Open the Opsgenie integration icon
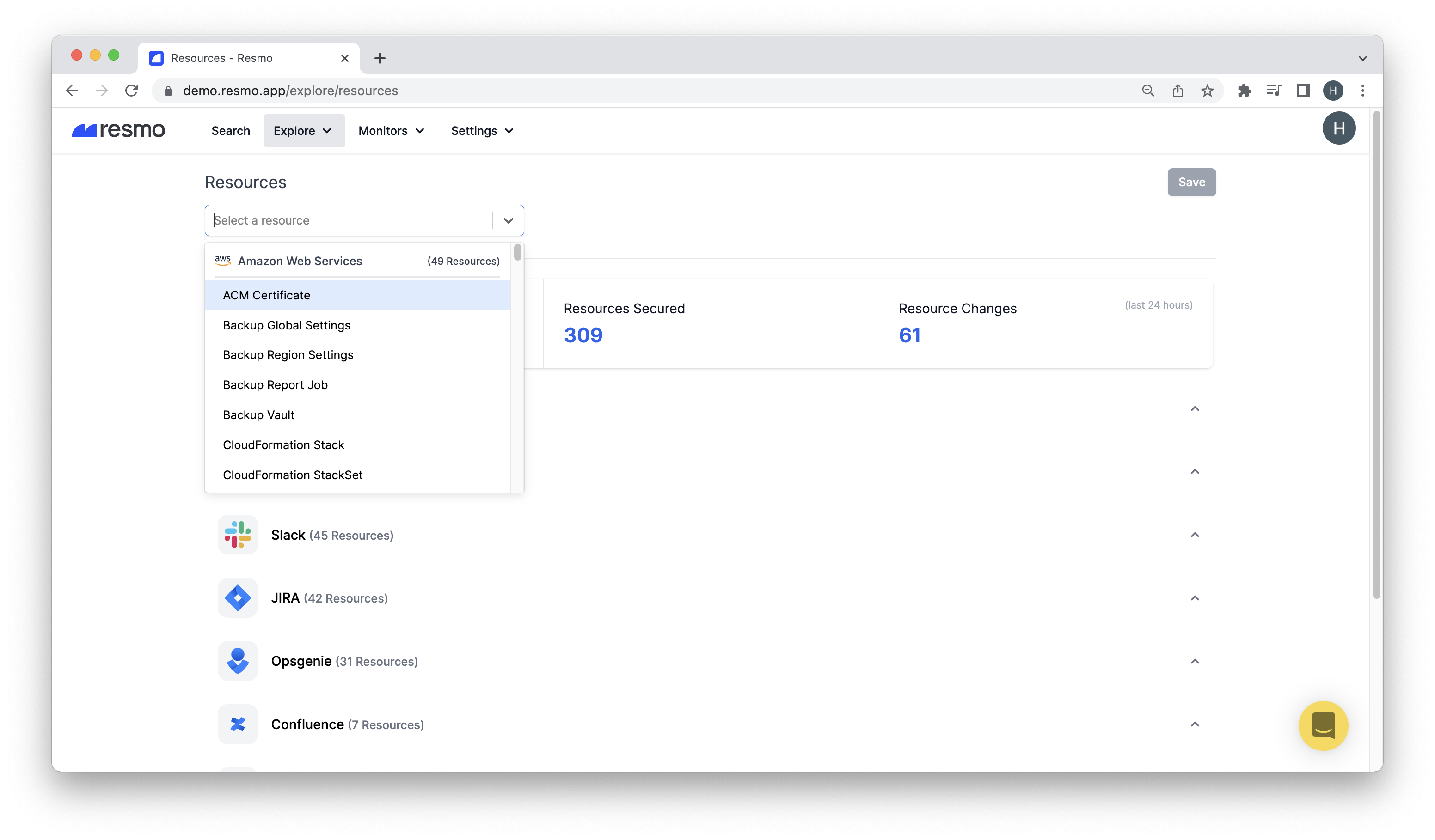The height and width of the screenshot is (840, 1435). [x=238, y=661]
